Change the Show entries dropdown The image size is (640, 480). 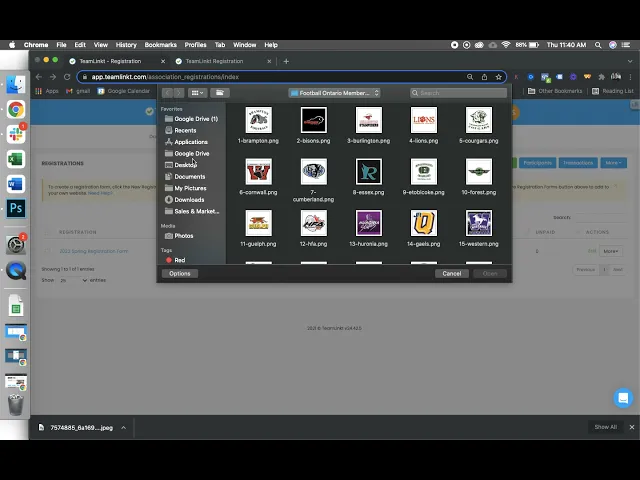click(x=73, y=280)
